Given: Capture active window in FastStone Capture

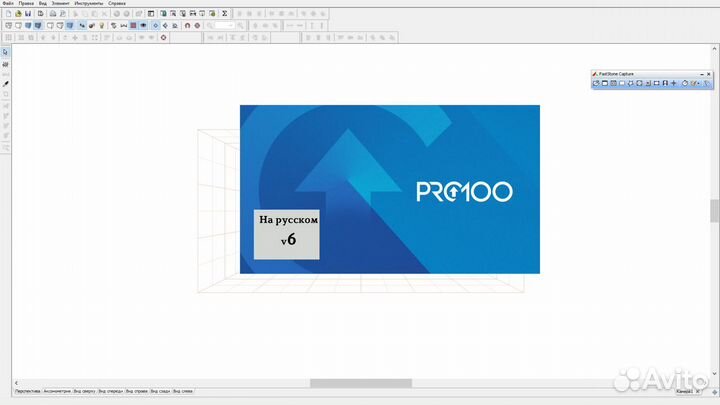Looking at the screenshot, I should (x=605, y=83).
